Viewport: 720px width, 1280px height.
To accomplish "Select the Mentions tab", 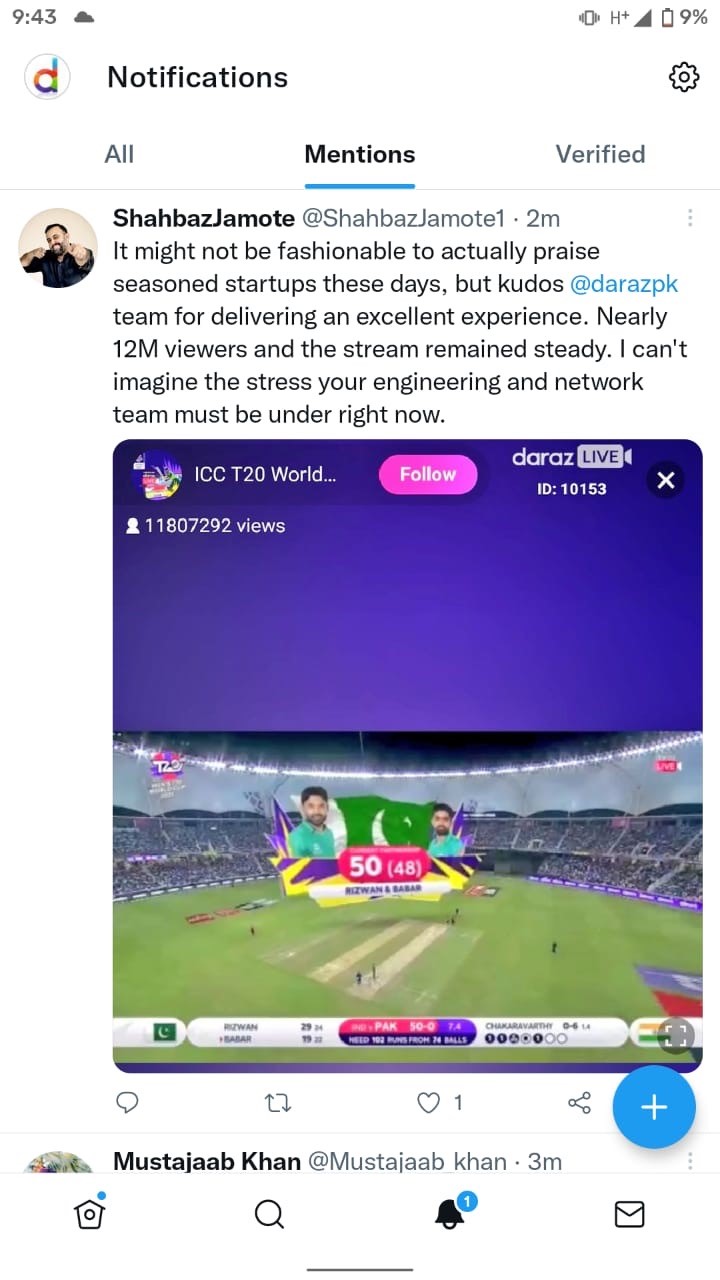I will pos(360,154).
